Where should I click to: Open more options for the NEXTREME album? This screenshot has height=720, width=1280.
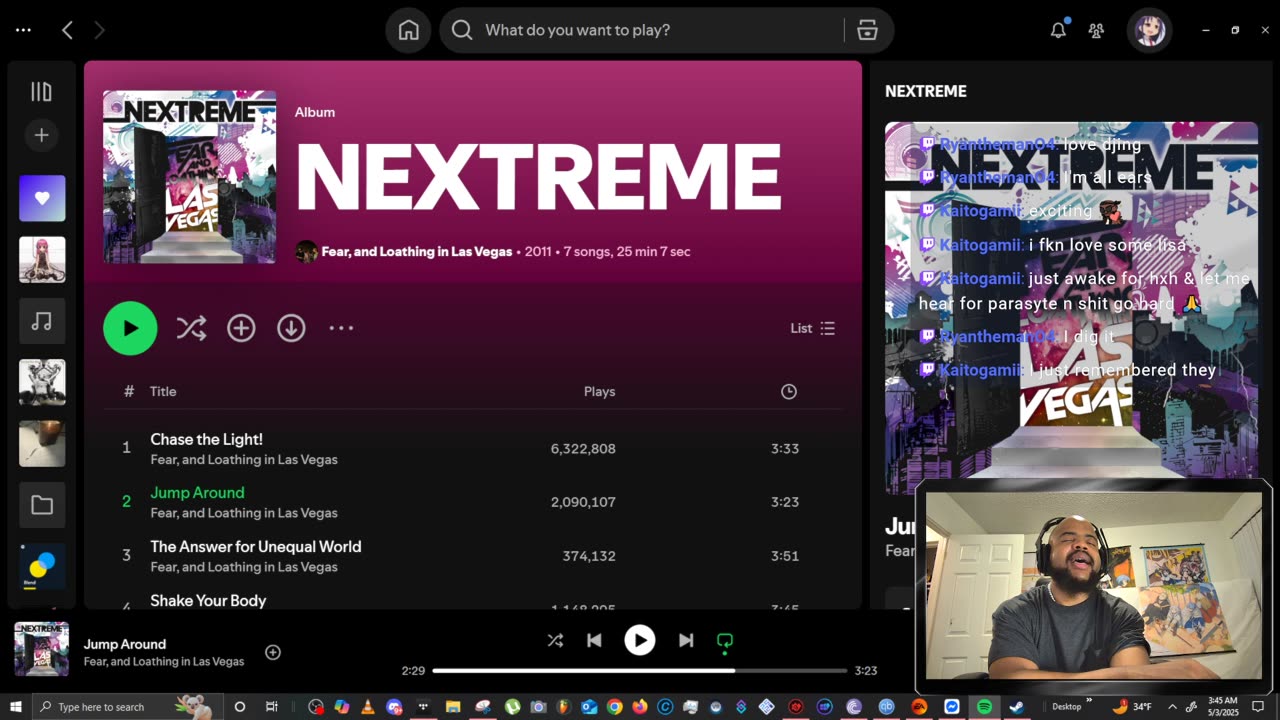[x=341, y=328]
